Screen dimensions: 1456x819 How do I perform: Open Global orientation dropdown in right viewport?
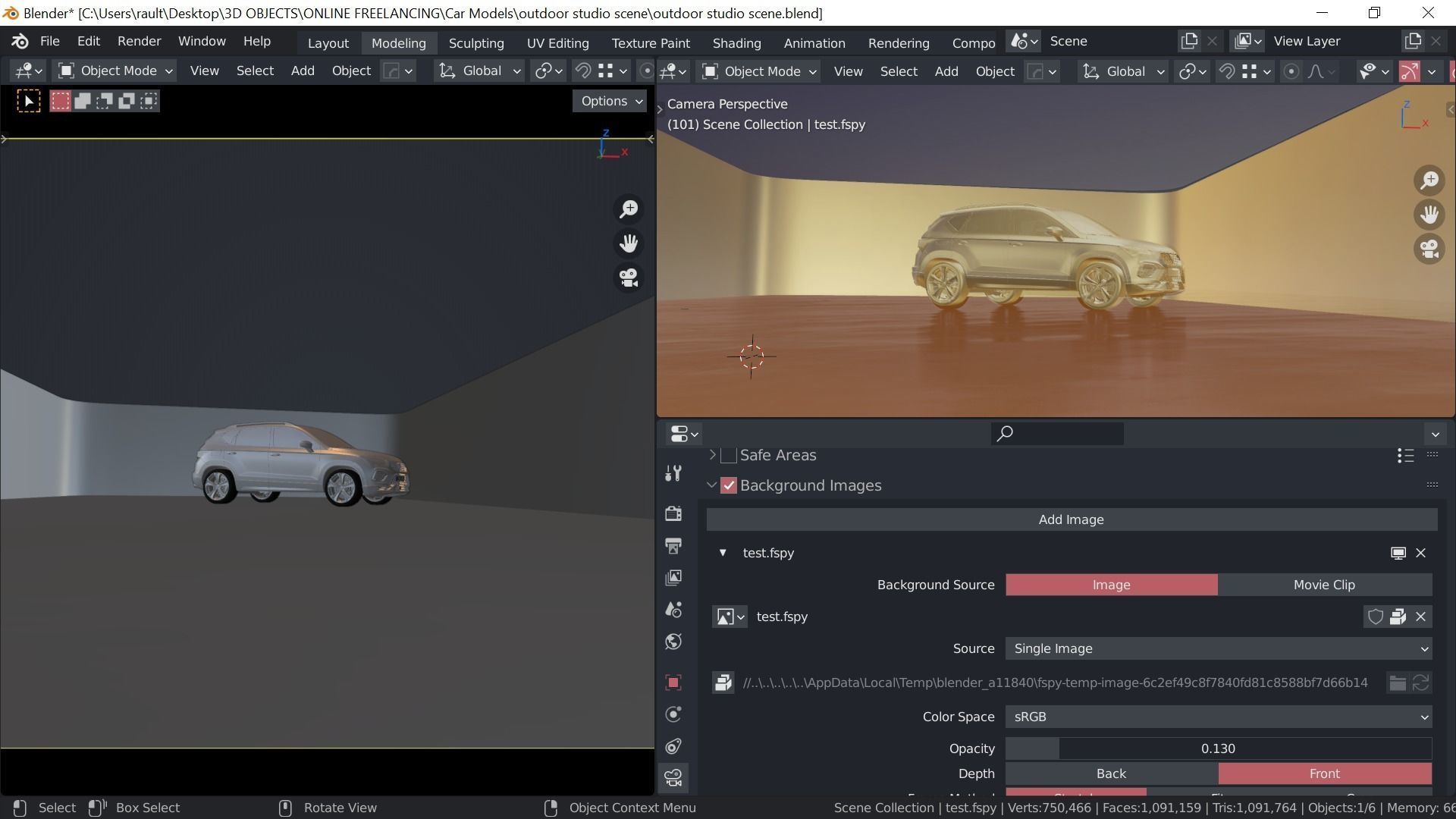coord(1123,71)
